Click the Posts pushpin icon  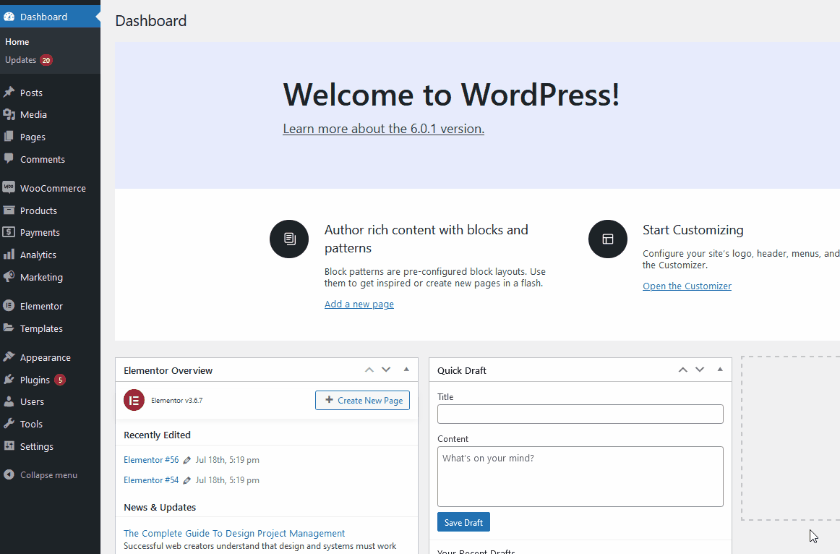[9, 92]
